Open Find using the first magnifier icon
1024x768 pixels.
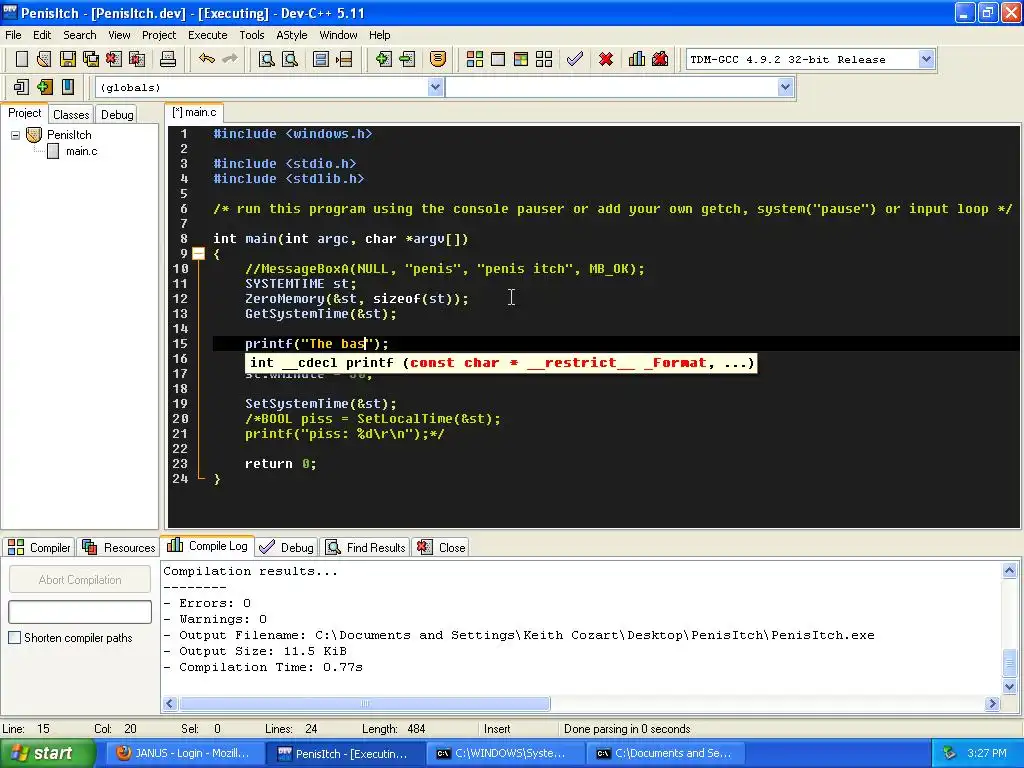click(266, 59)
